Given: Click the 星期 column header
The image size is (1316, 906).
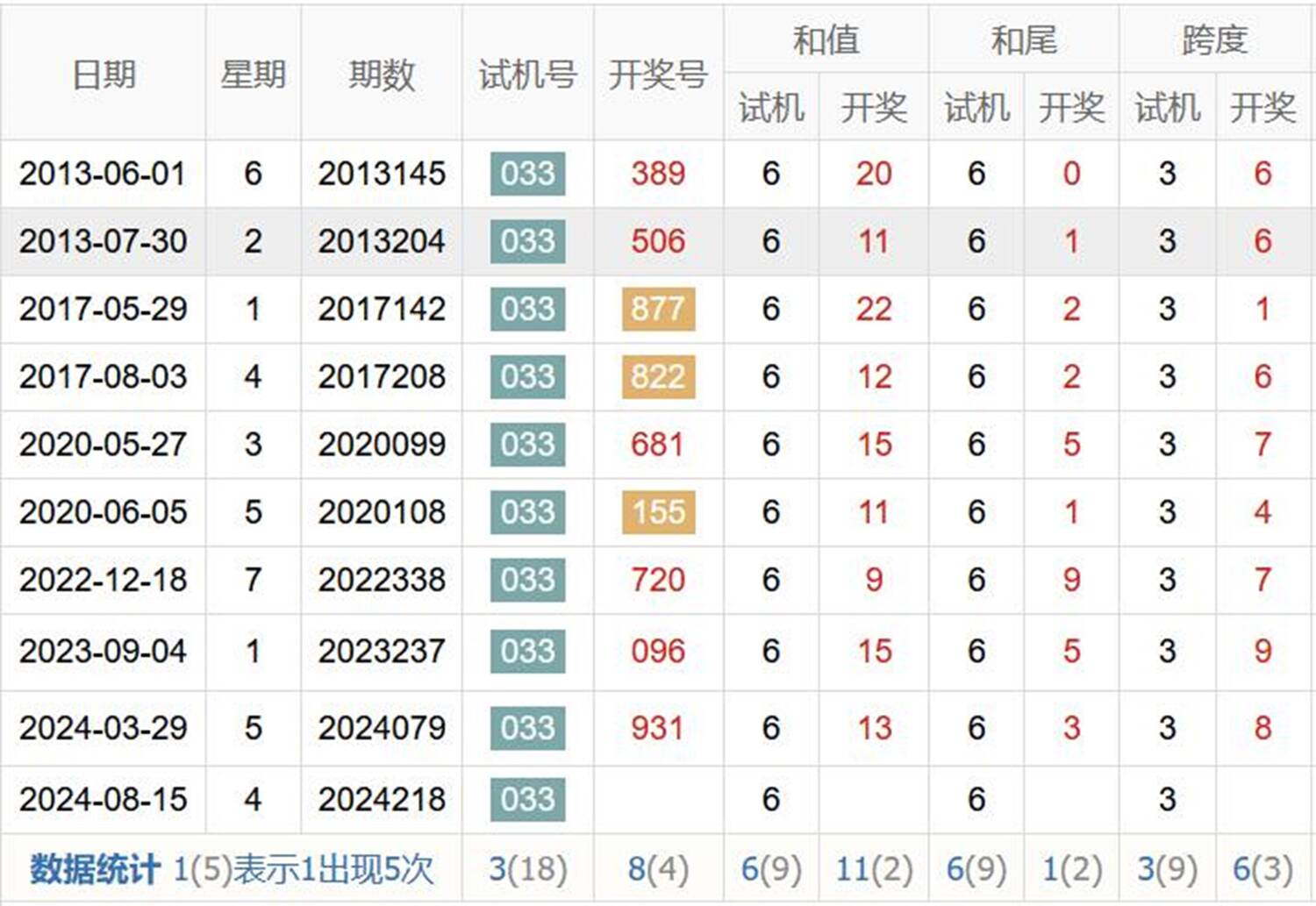Looking at the screenshot, I should point(253,75).
